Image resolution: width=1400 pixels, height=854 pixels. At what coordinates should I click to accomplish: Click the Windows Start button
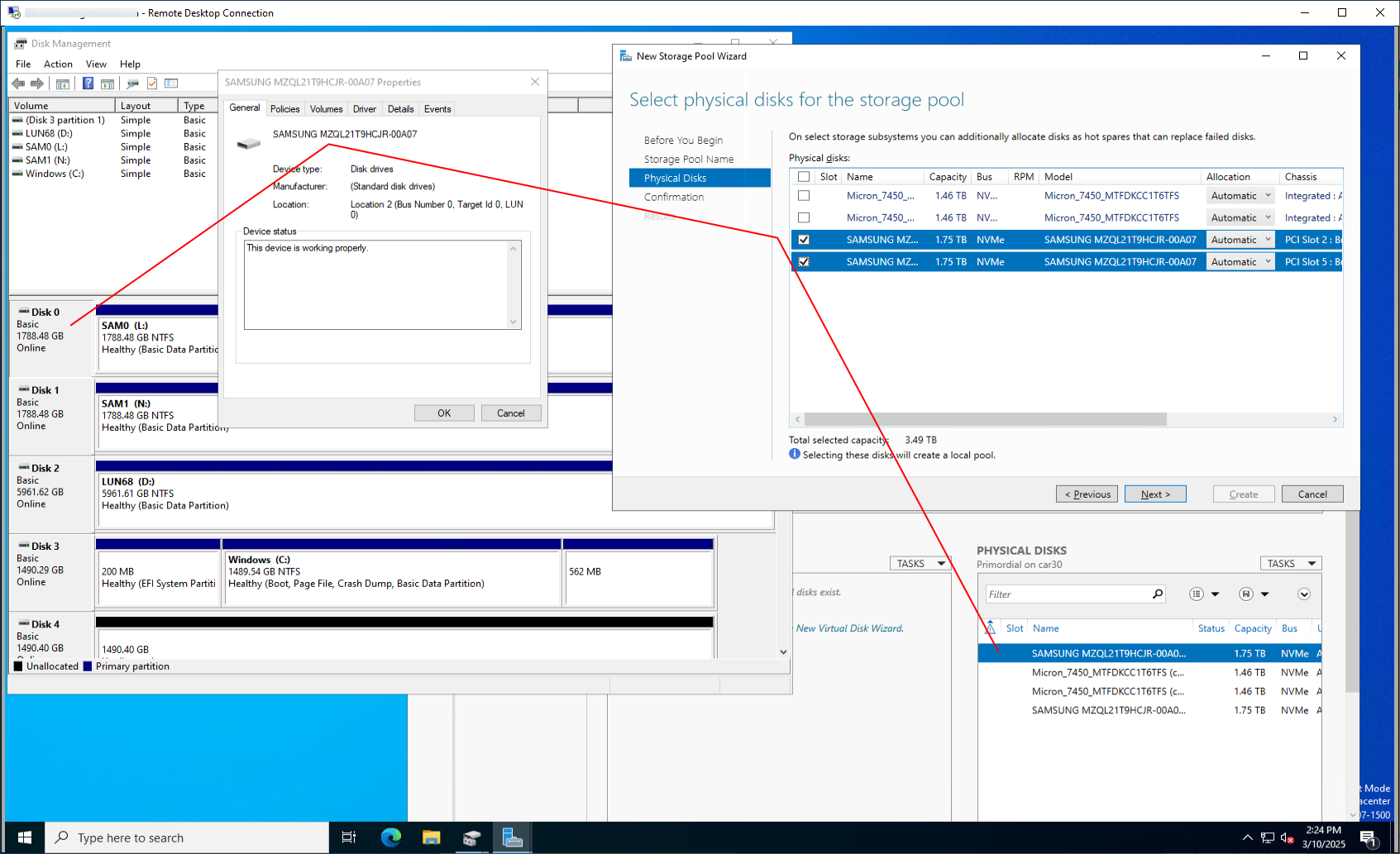point(24,837)
